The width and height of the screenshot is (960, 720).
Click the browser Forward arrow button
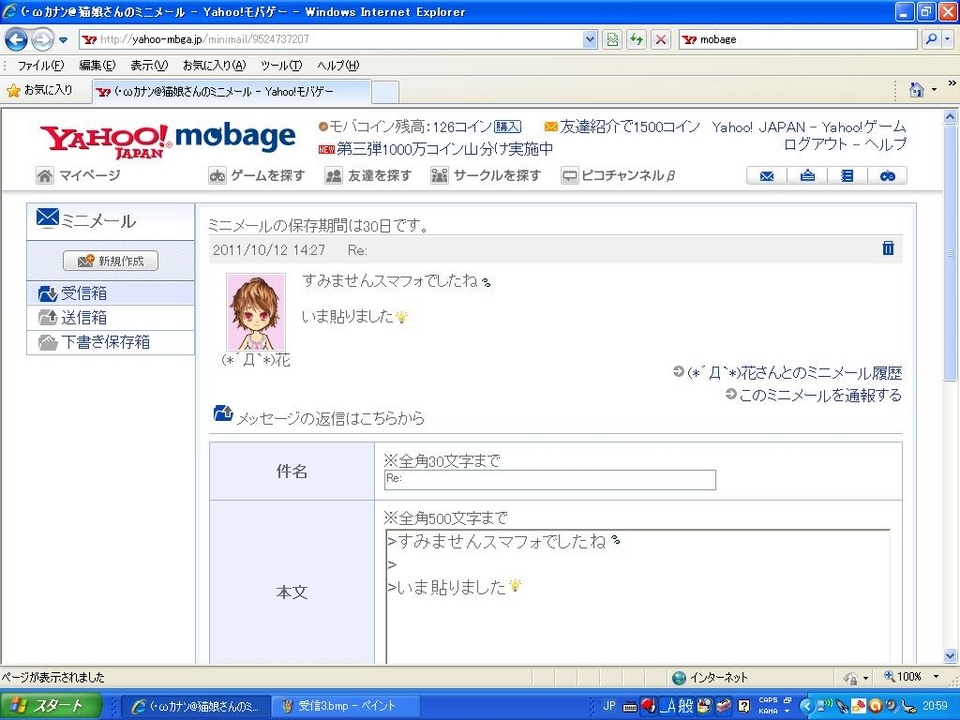tap(42, 40)
